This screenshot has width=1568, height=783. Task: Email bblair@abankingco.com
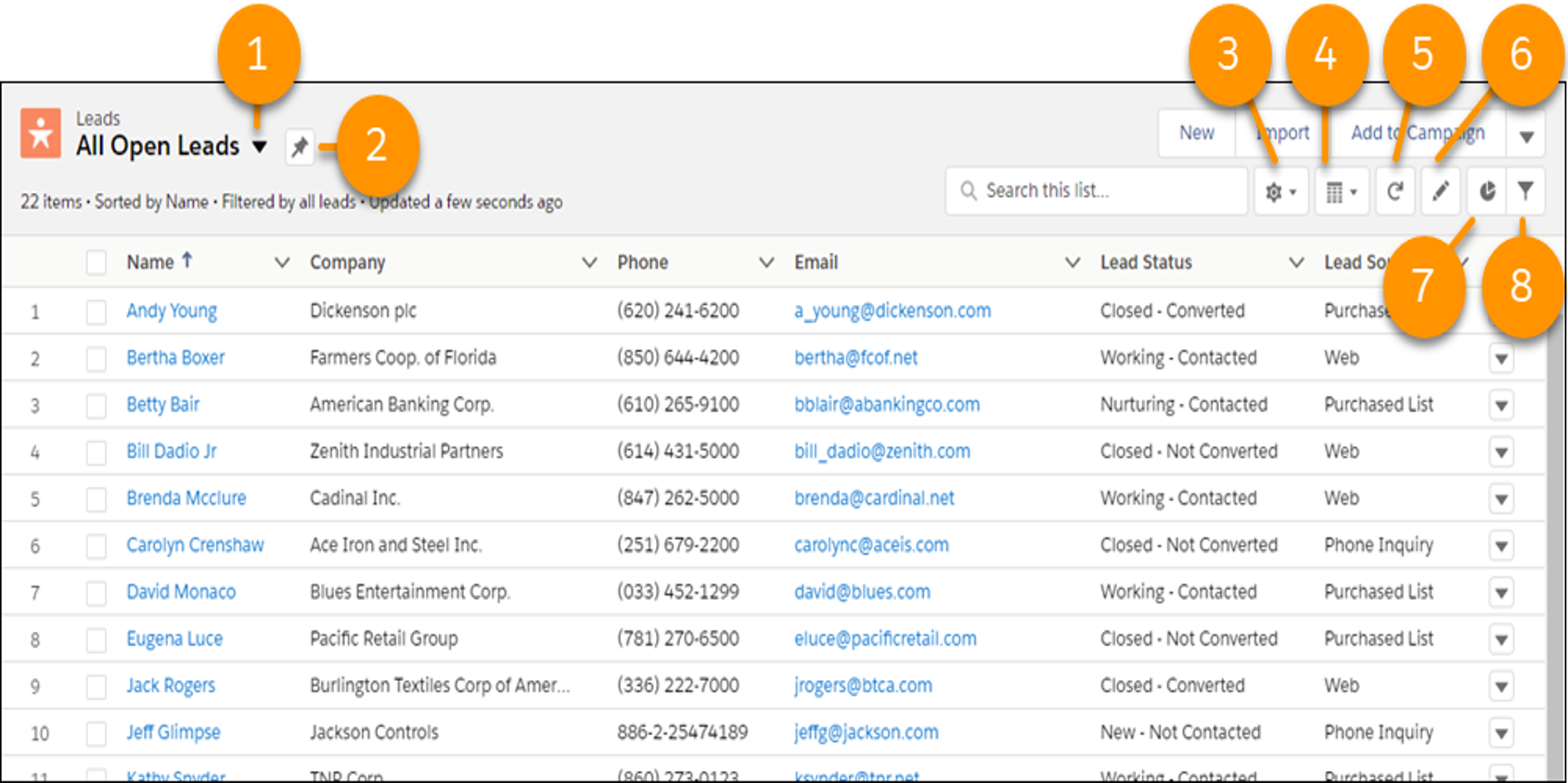[x=887, y=404]
